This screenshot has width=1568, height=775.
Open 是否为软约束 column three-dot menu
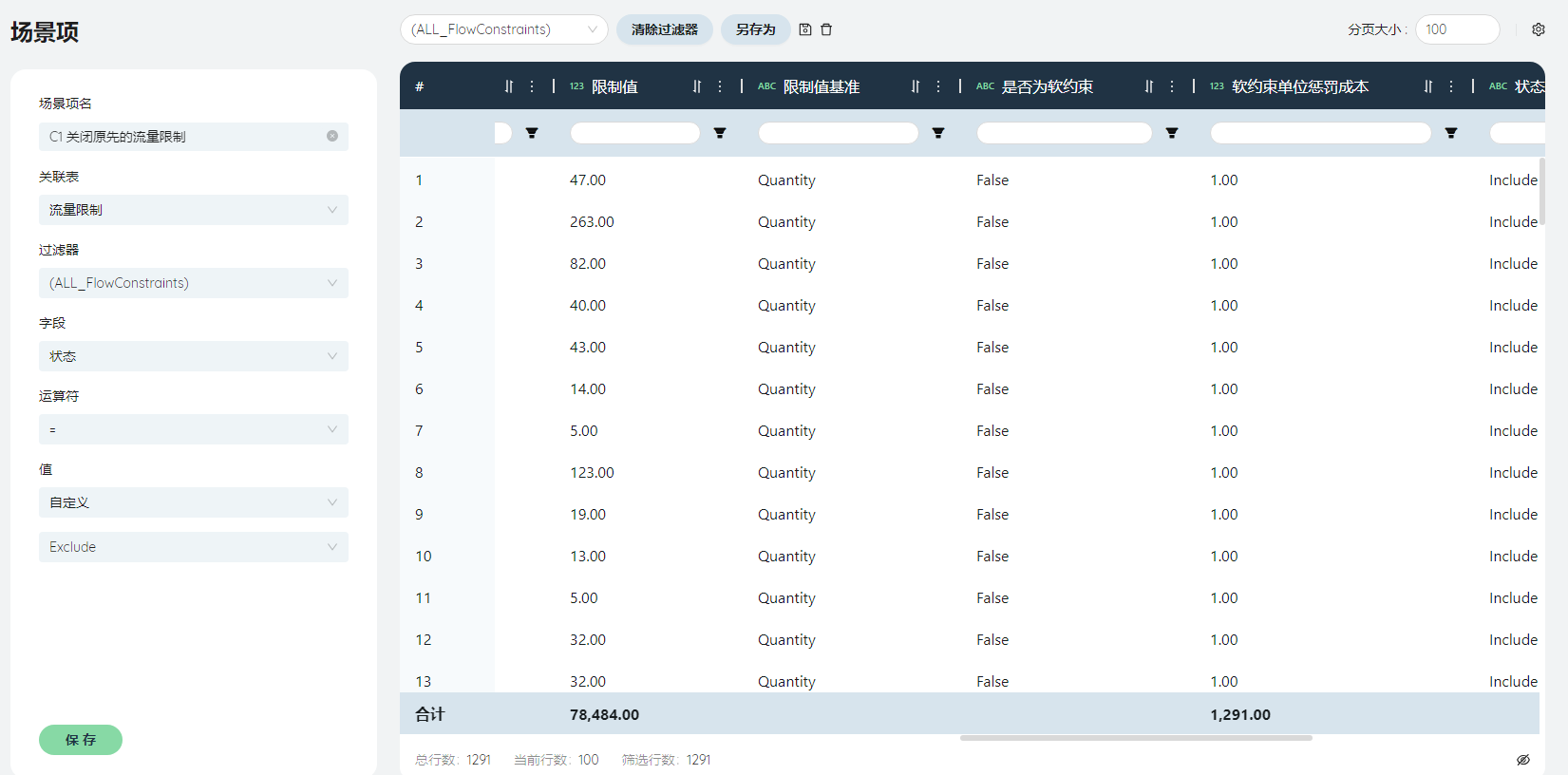click(x=1172, y=86)
